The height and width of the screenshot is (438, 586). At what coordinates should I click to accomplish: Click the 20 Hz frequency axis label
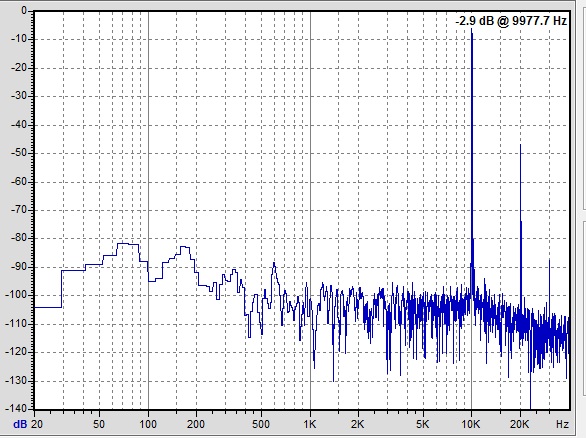point(37,424)
